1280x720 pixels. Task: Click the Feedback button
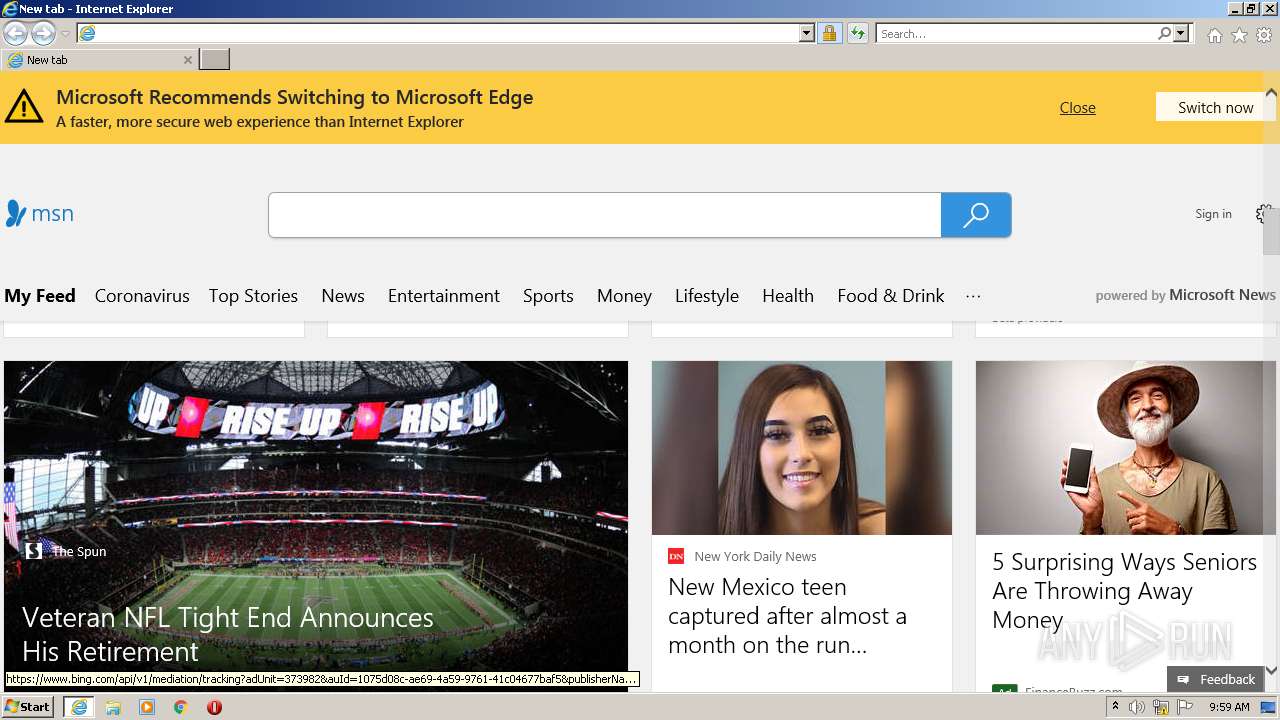click(1216, 679)
